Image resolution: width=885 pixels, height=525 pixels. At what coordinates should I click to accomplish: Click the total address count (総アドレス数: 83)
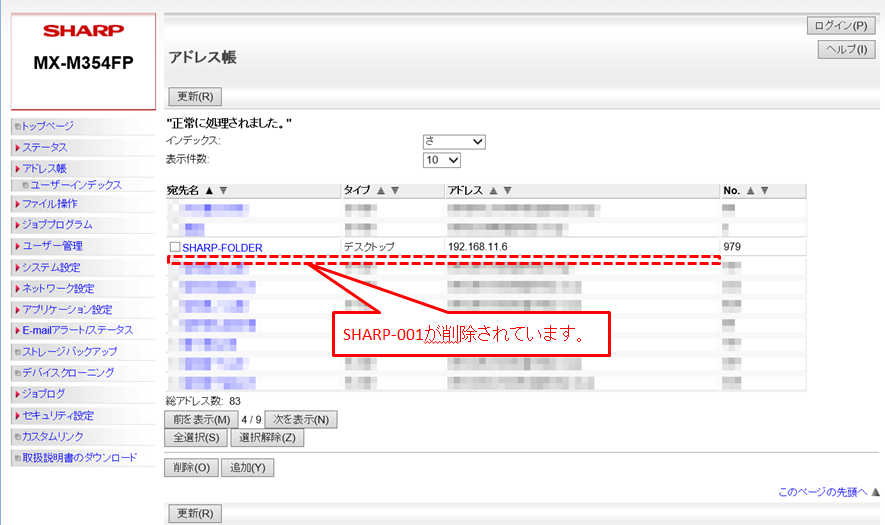203,401
